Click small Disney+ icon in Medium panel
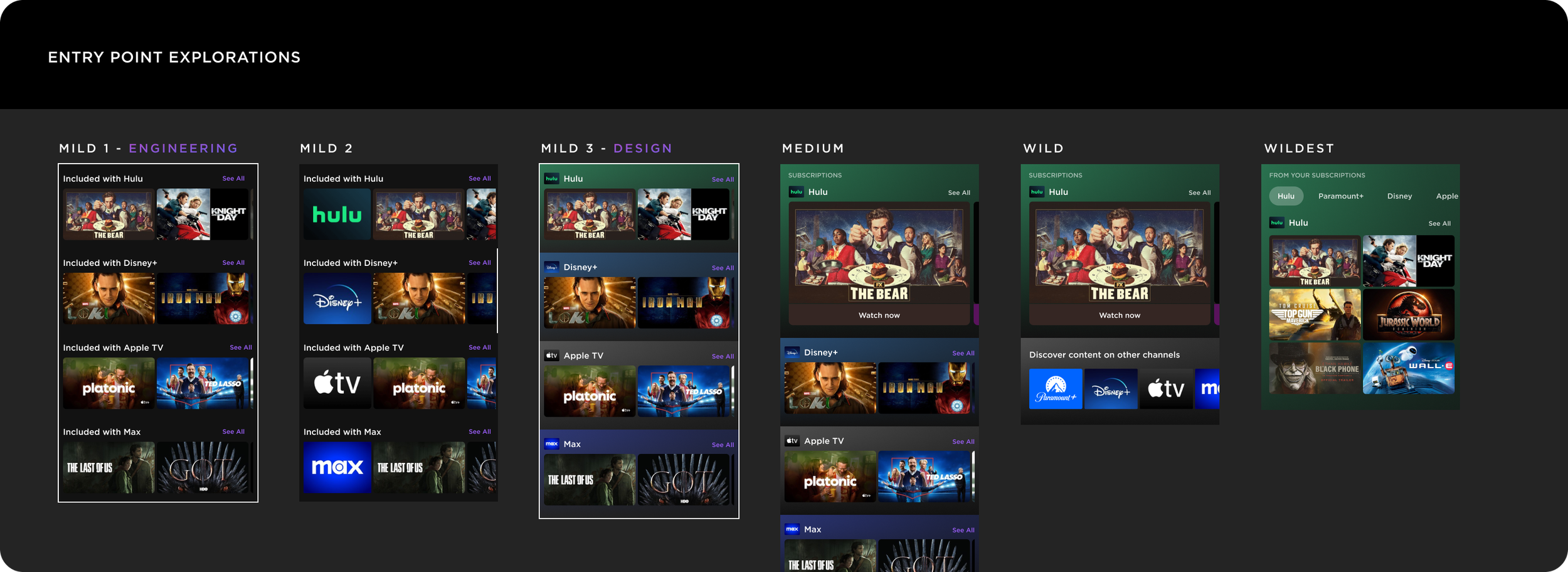 point(792,352)
